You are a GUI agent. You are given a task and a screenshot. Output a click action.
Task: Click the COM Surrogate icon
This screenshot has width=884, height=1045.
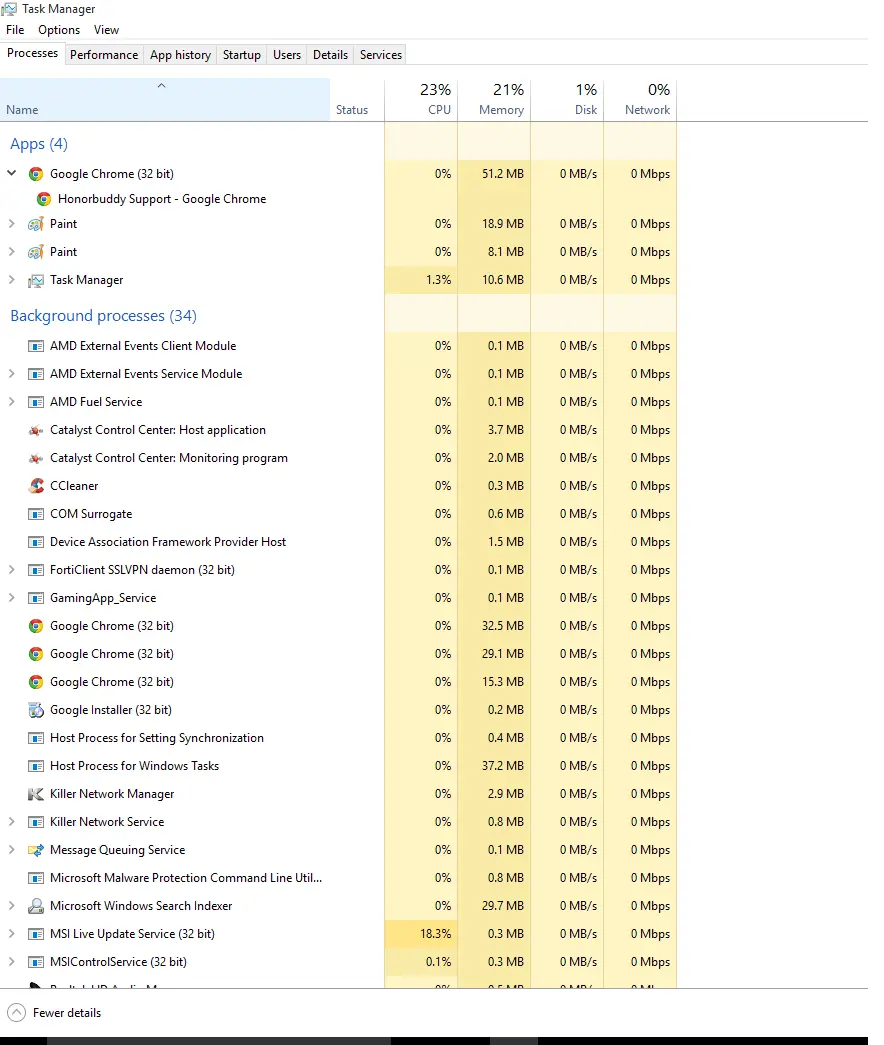pyautogui.click(x=36, y=514)
